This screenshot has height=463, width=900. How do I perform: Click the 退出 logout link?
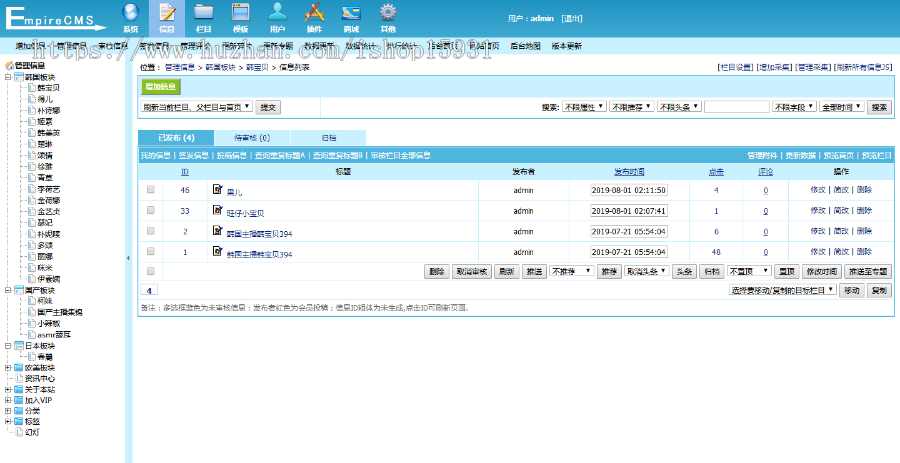(x=572, y=18)
